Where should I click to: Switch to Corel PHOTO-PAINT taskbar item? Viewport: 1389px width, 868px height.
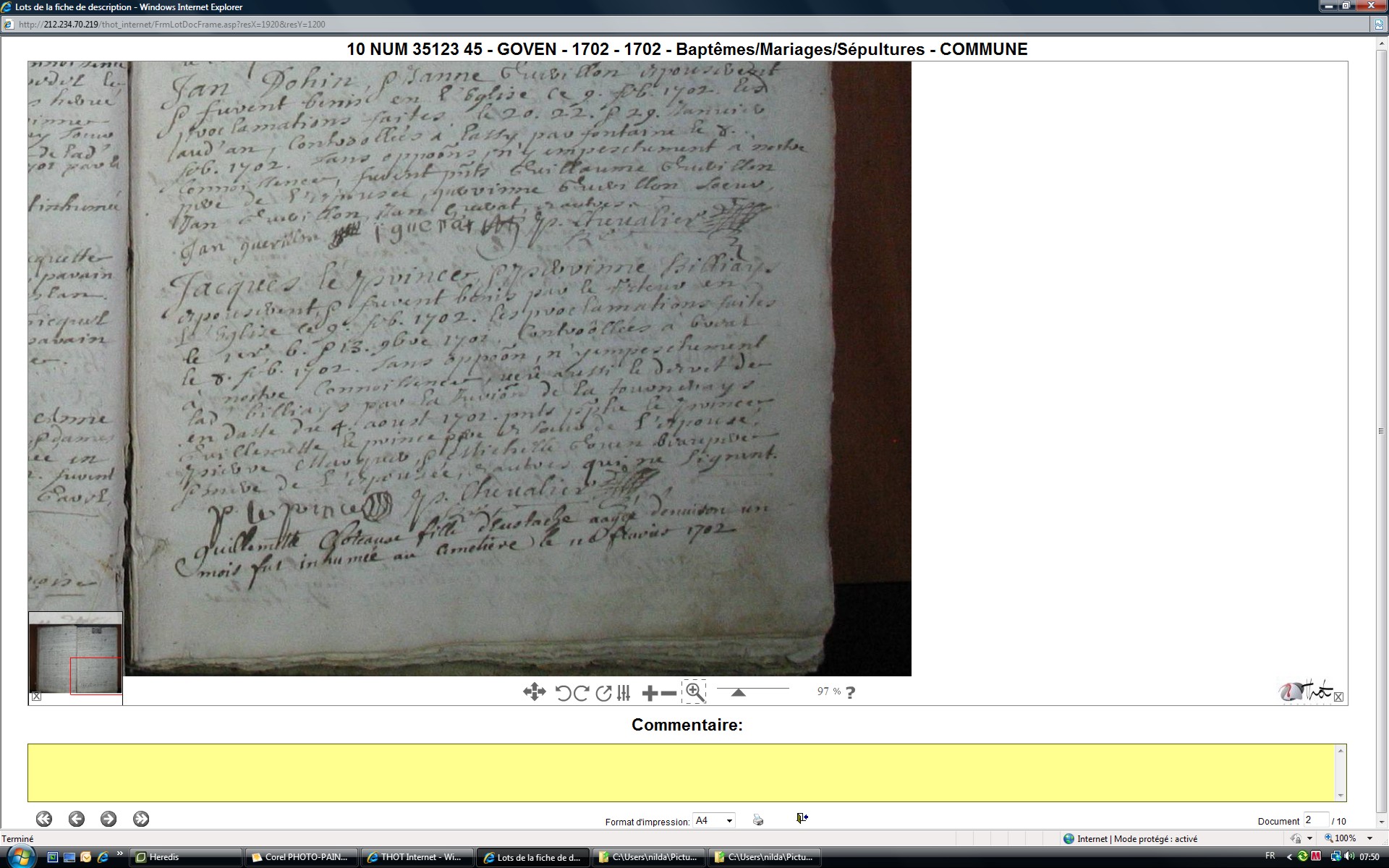tap(300, 857)
